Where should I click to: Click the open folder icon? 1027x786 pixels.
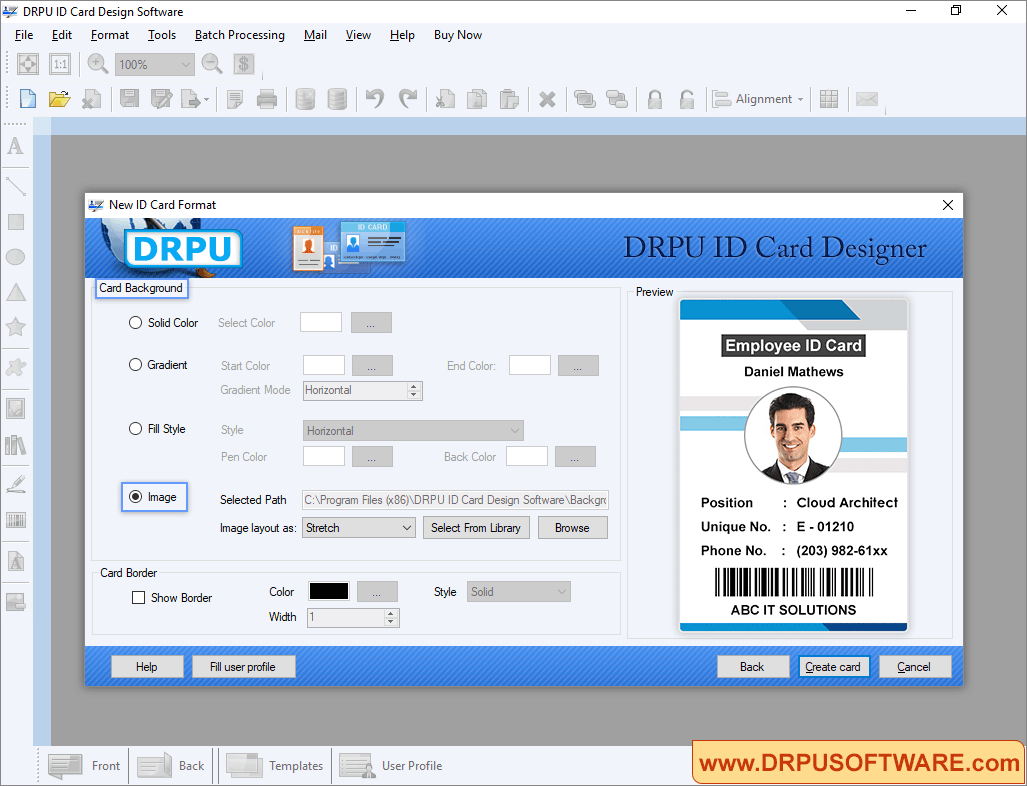pyautogui.click(x=59, y=99)
